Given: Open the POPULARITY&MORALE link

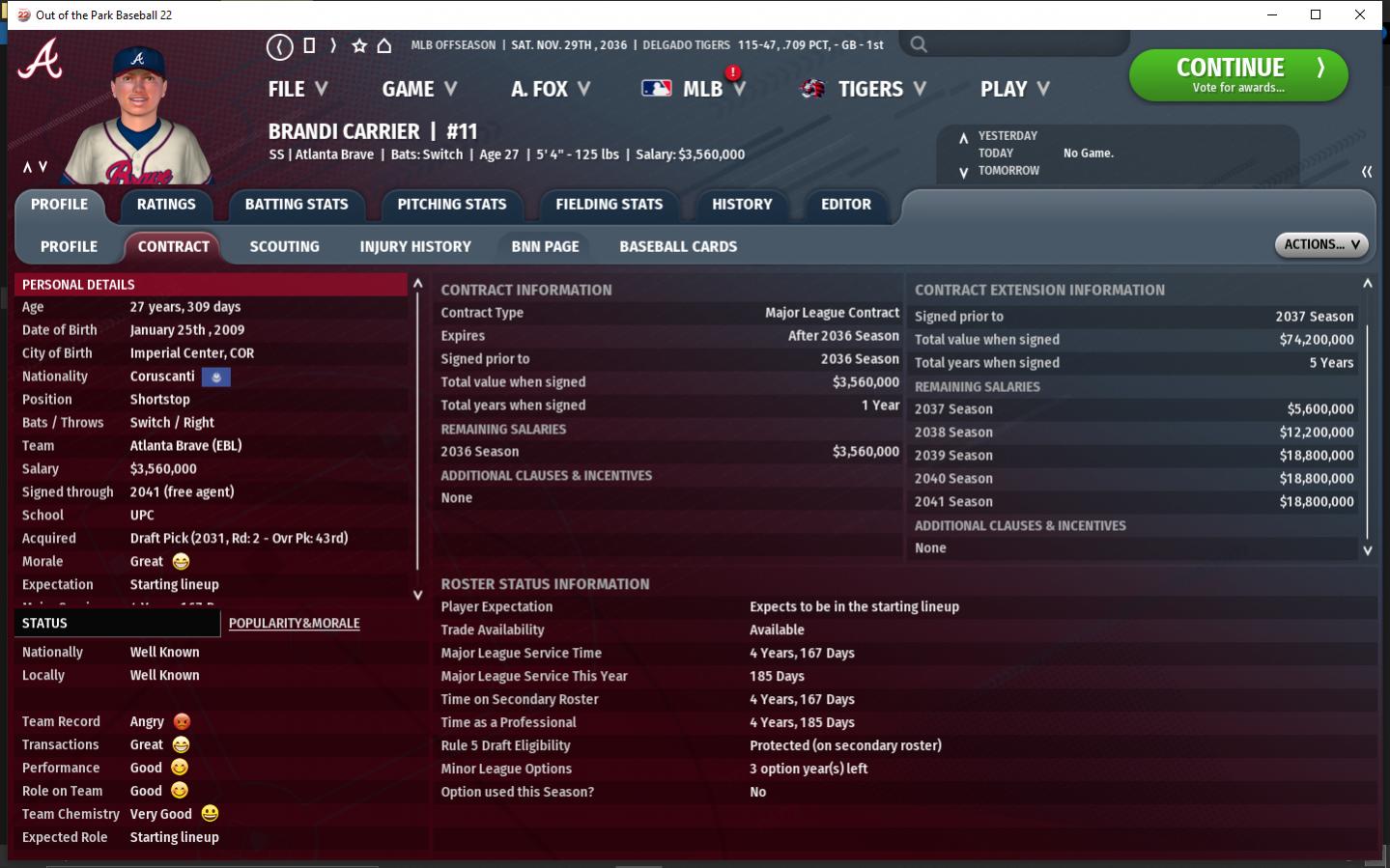Looking at the screenshot, I should point(295,624).
